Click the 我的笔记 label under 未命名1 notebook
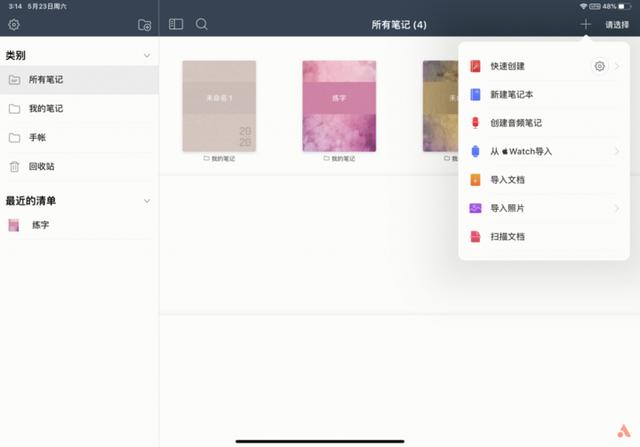The width and height of the screenshot is (640, 447). [x=223, y=158]
